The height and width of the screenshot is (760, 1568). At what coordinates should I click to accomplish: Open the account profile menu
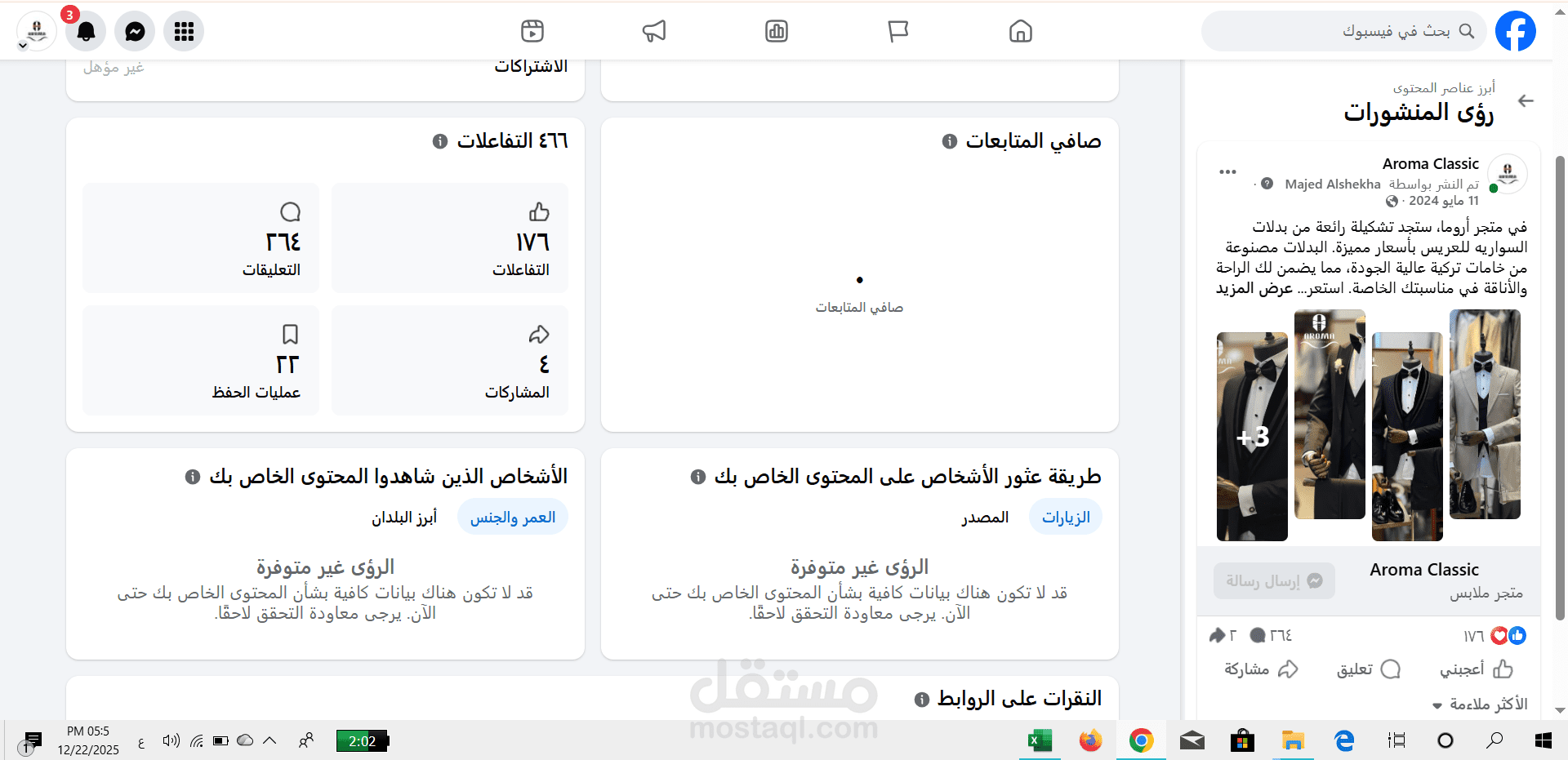(37, 31)
